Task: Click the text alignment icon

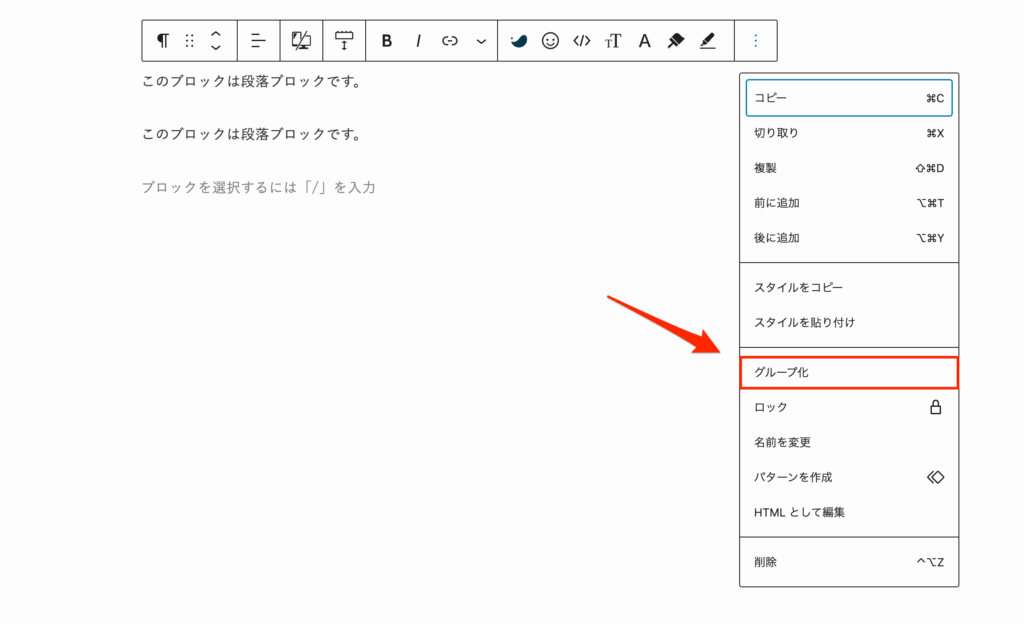Action: coord(258,40)
